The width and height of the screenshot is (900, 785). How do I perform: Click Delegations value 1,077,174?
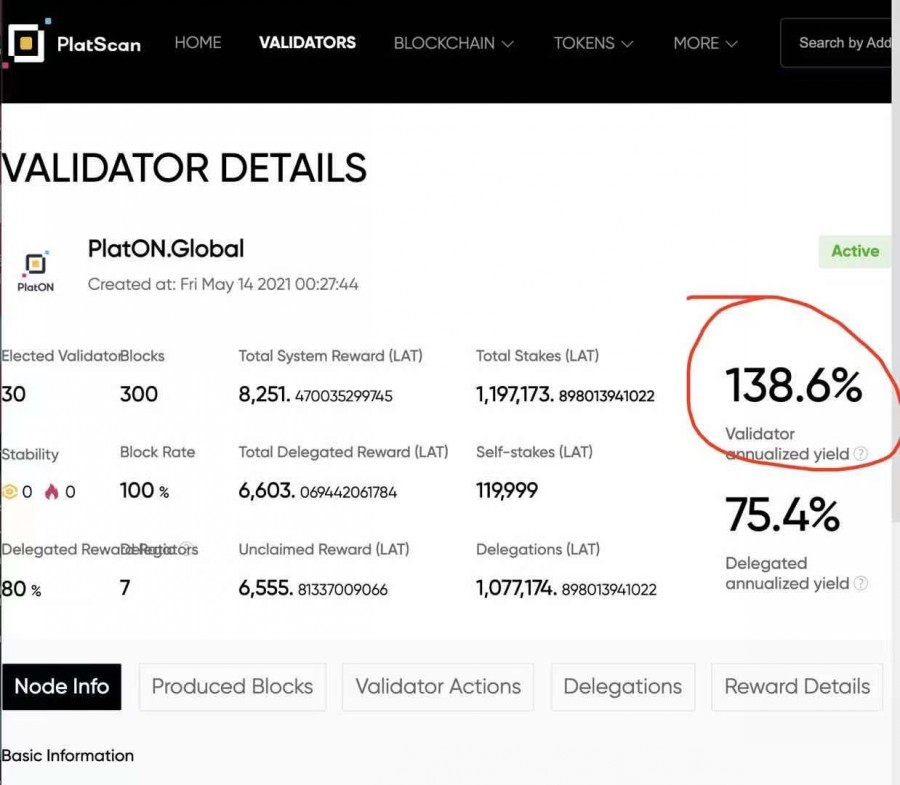566,589
